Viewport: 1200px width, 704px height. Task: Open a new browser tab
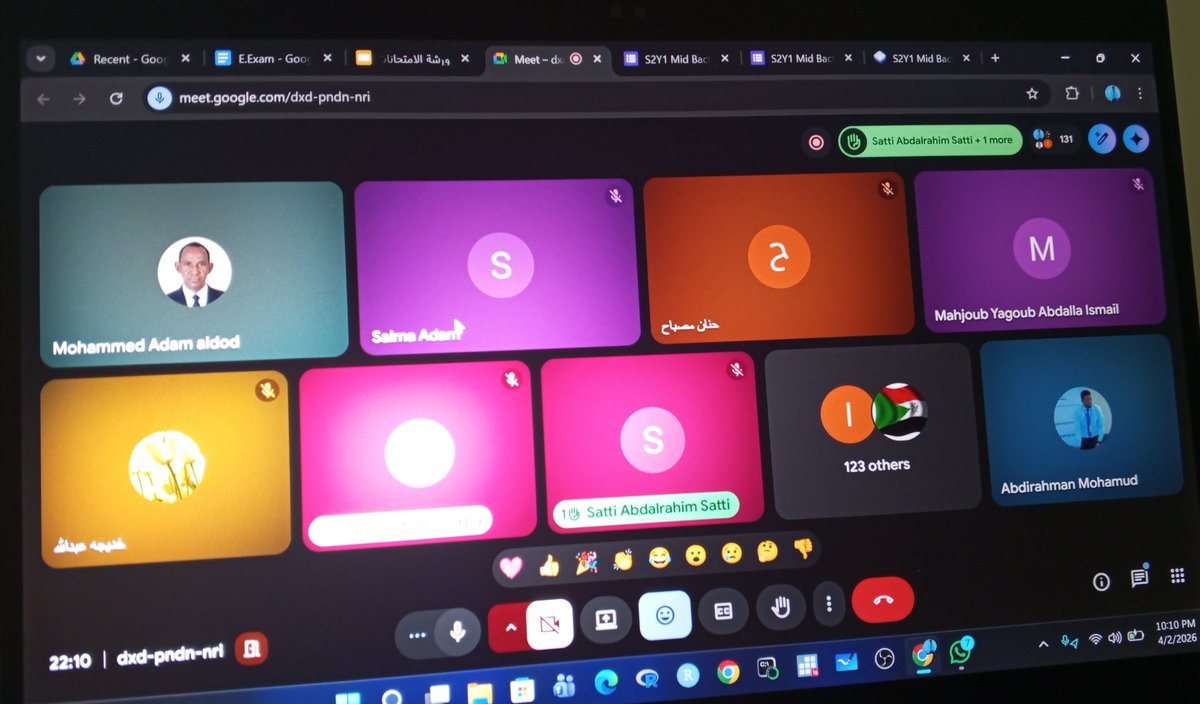995,58
